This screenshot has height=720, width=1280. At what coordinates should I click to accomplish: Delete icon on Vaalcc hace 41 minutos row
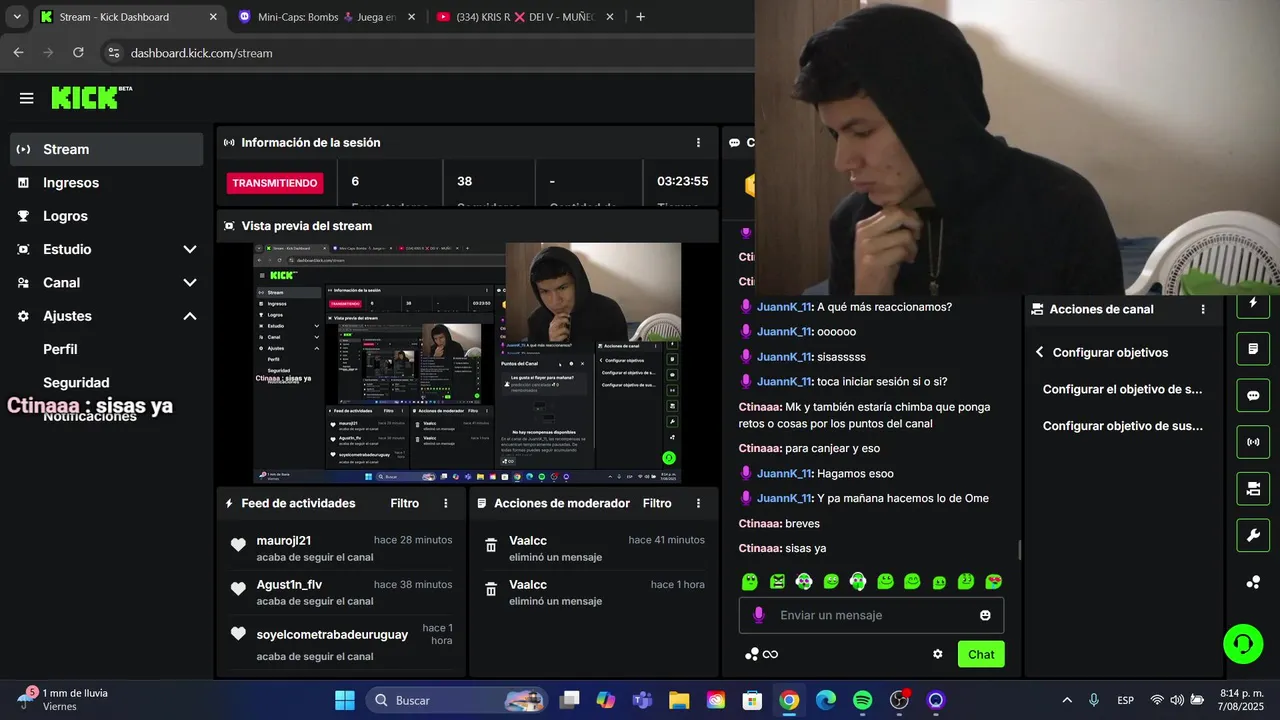tap(491, 545)
